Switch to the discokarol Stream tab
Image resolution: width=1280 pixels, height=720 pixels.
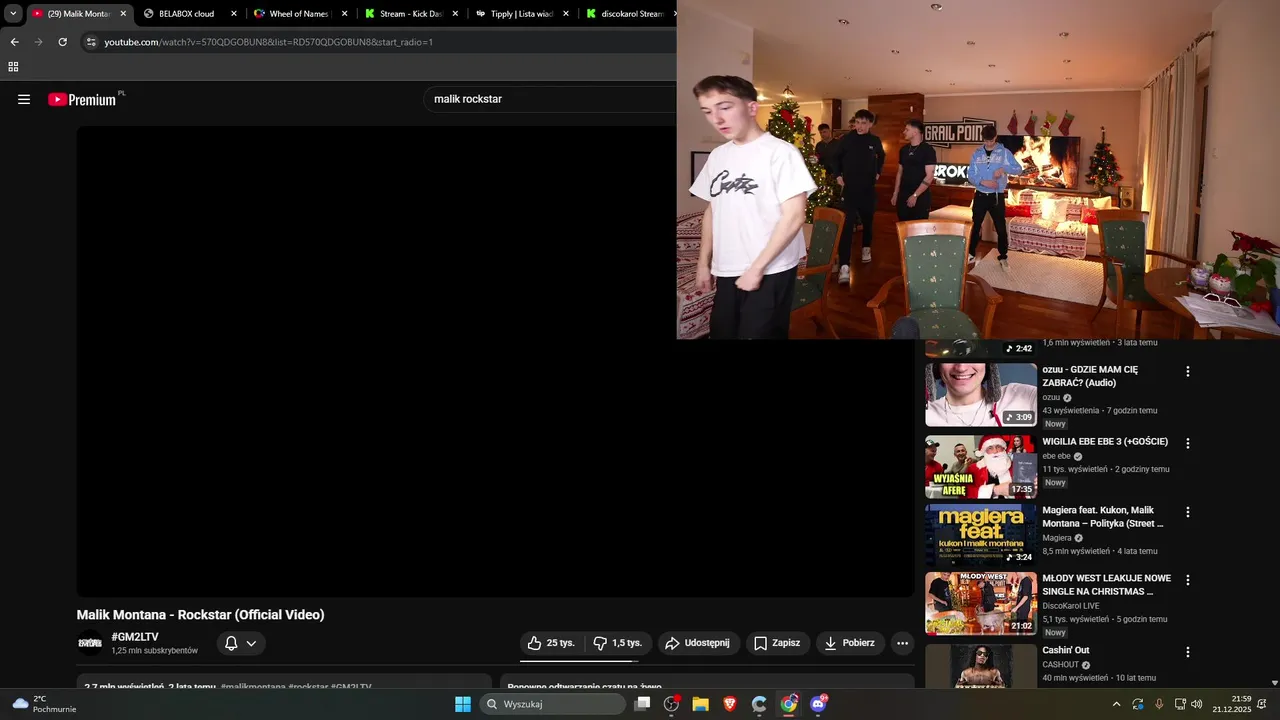click(x=630, y=14)
